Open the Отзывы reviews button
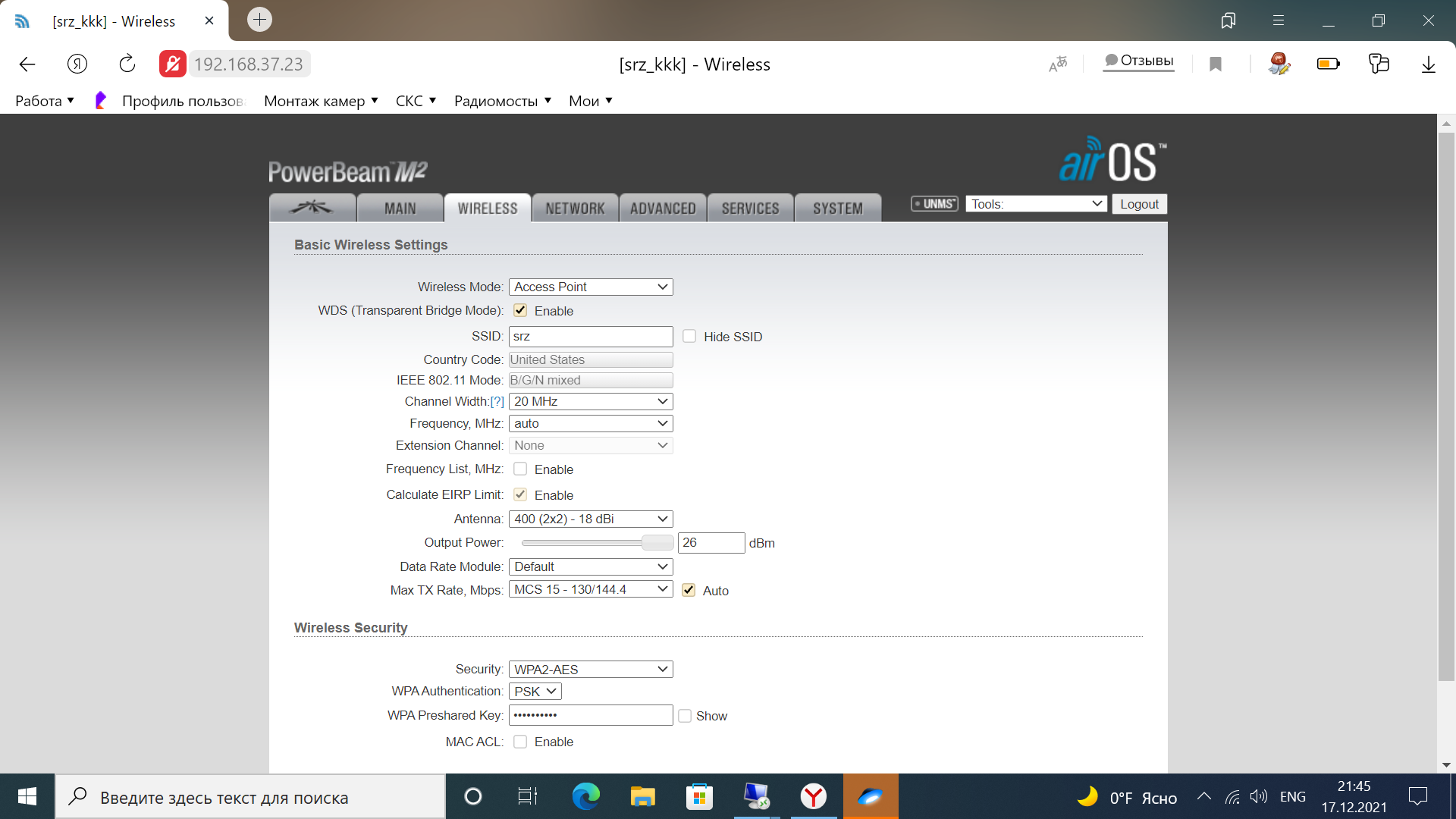1456x819 pixels. 1139,61
